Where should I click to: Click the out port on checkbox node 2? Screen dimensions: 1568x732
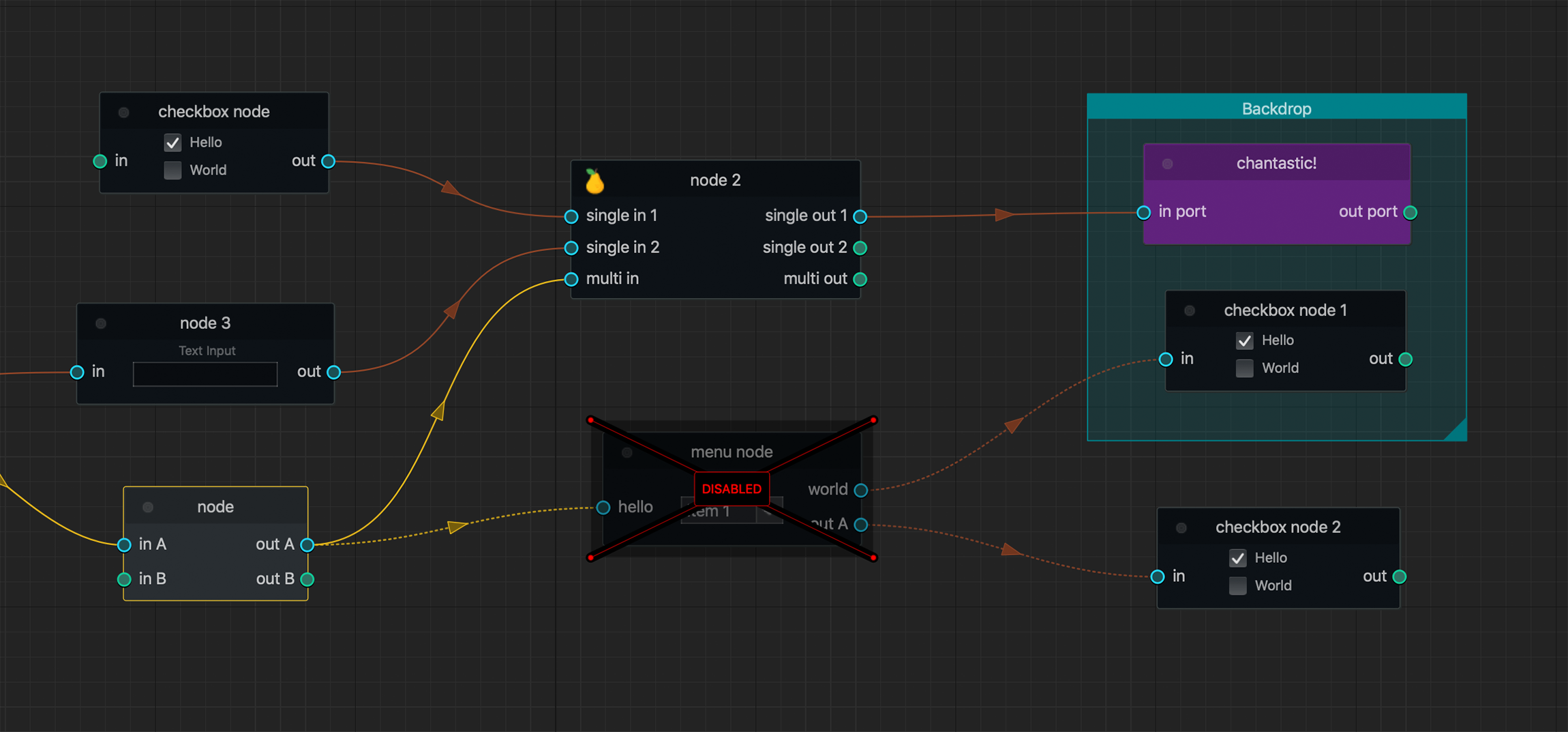tap(1400, 576)
